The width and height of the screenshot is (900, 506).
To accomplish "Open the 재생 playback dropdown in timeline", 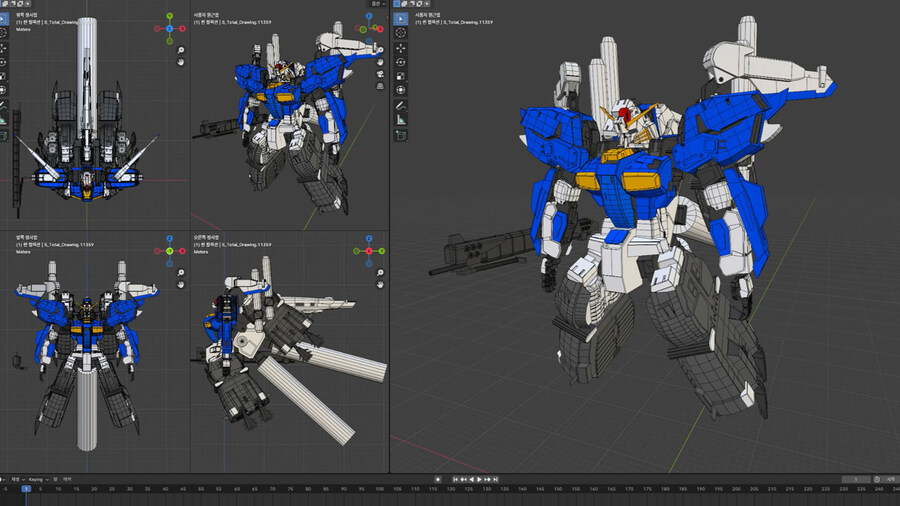I will [17, 479].
